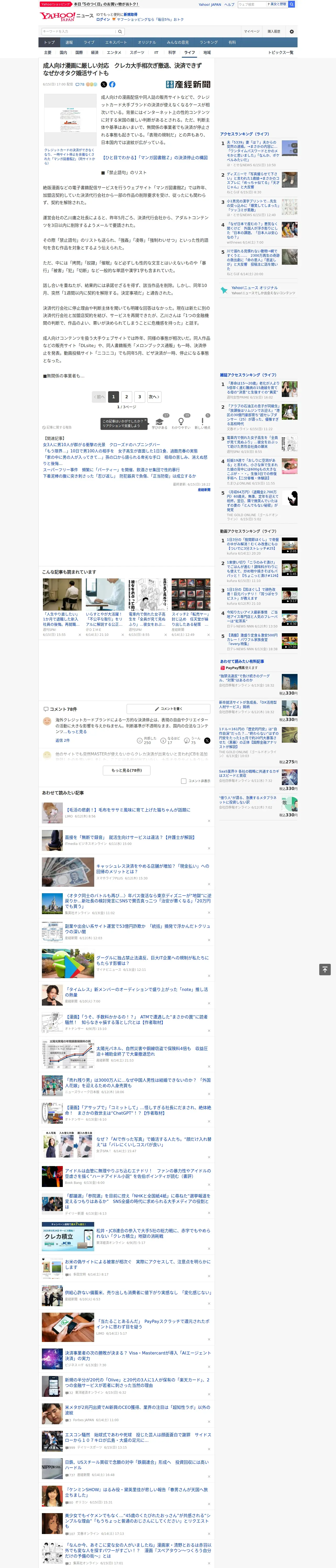Click the Yahoo!ニュース オリジナル banner icon
Screen dimensions: 336x1568
click(x=224, y=290)
